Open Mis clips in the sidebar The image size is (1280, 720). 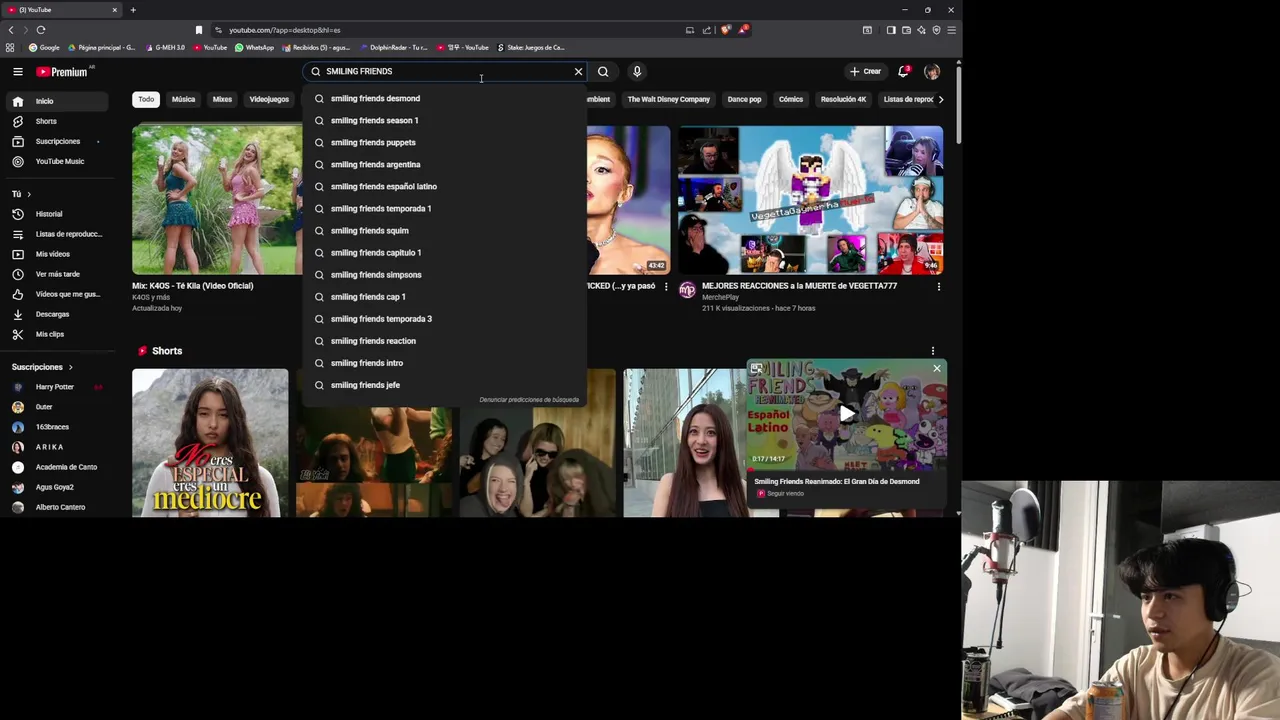tap(56, 334)
